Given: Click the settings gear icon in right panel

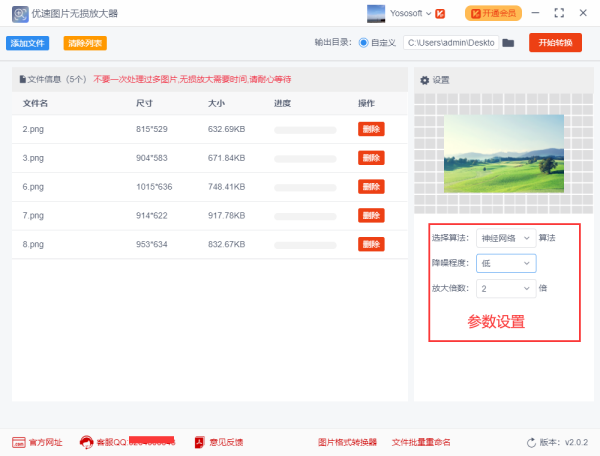Looking at the screenshot, I should click(424, 80).
